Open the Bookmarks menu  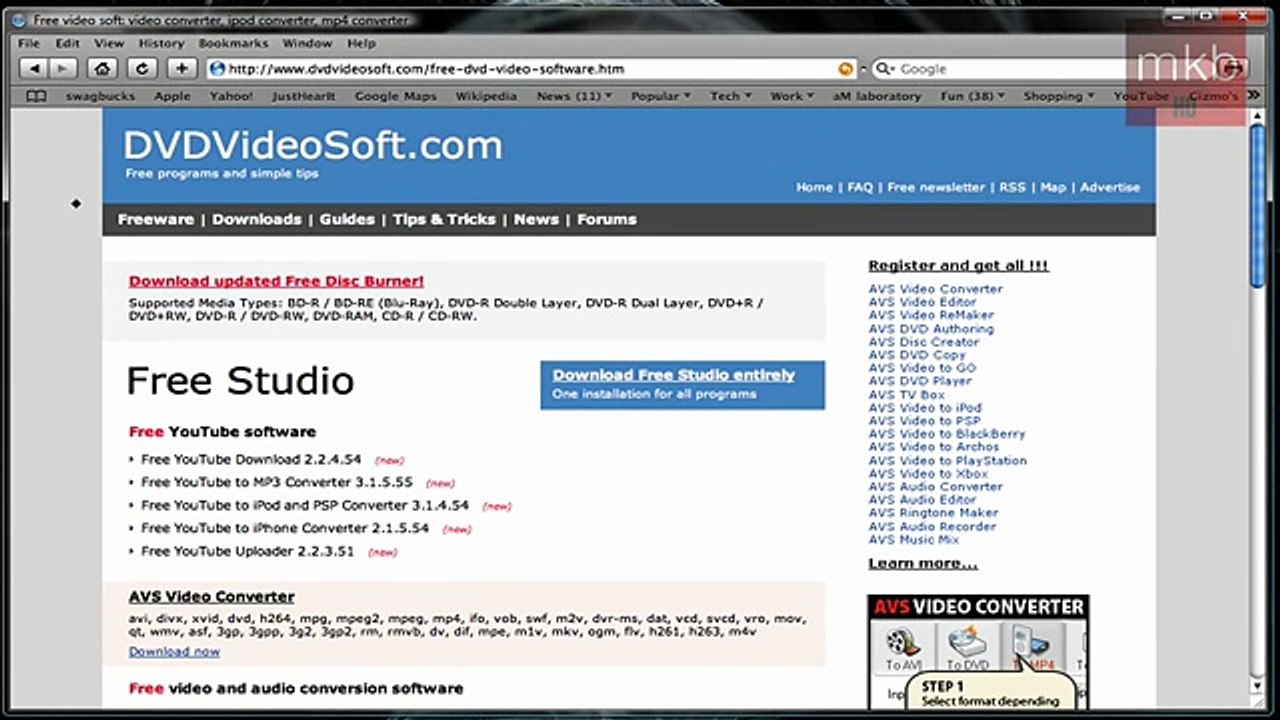pos(233,43)
